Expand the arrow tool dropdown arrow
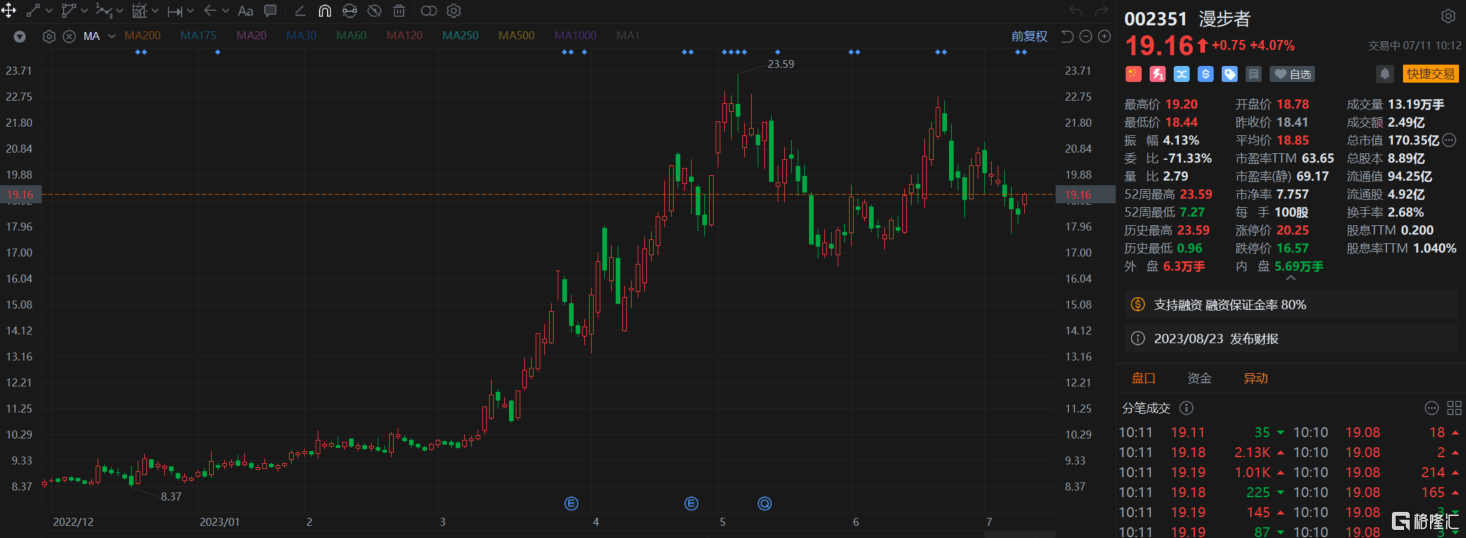This screenshot has height=538, width=1466. (226, 11)
